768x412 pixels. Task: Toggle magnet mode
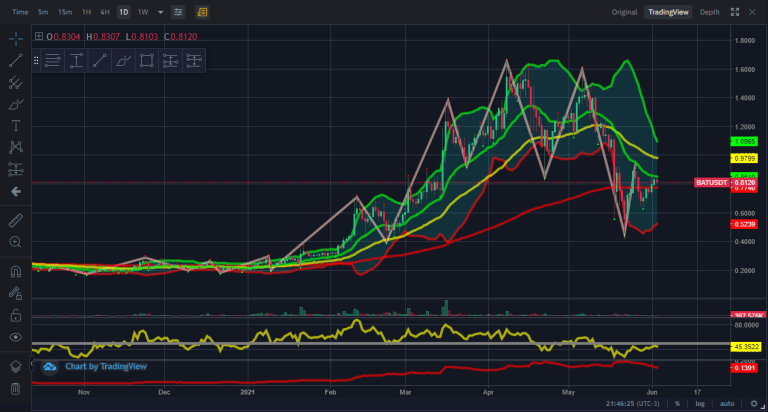coord(16,271)
